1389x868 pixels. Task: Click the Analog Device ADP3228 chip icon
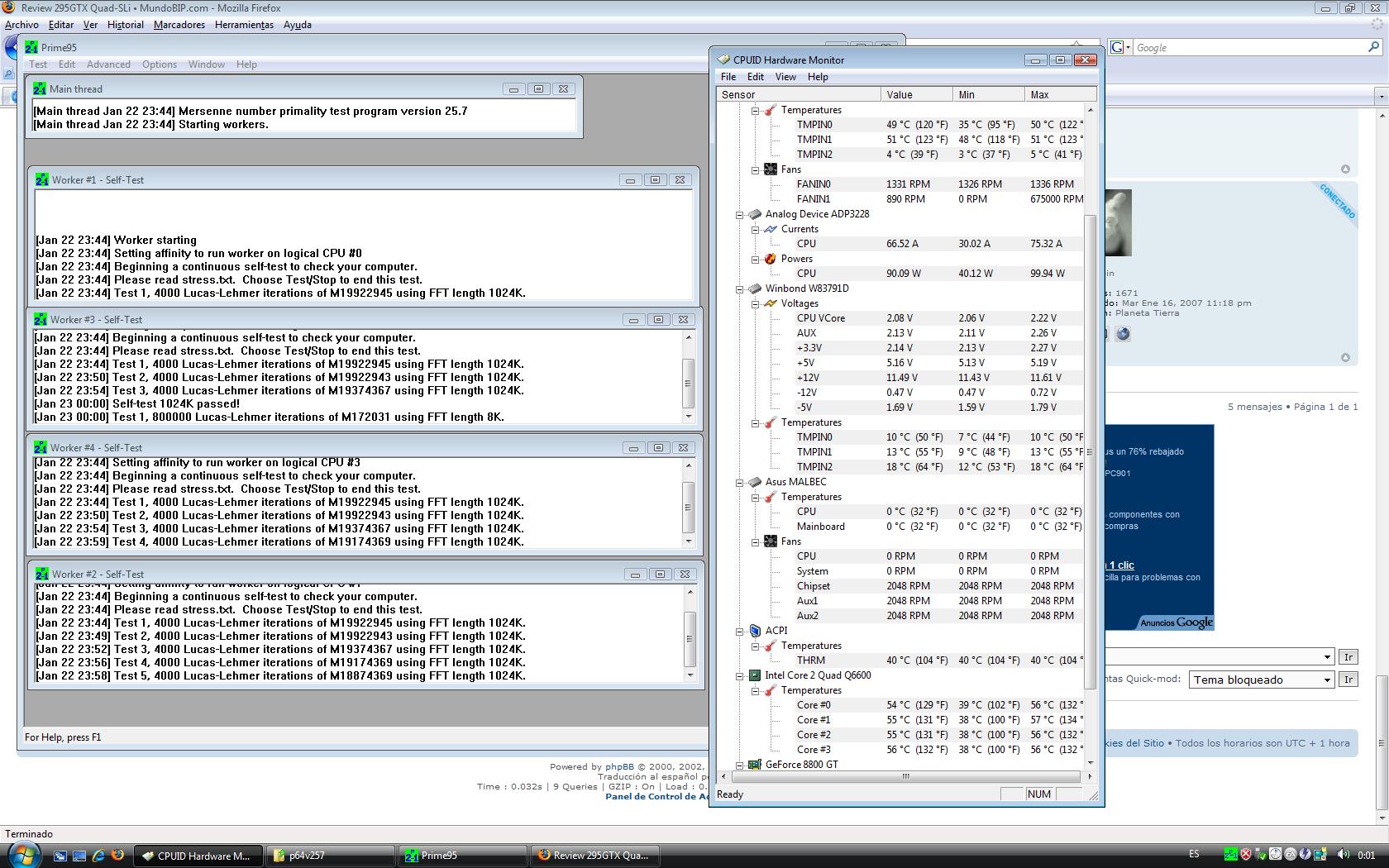coord(755,214)
